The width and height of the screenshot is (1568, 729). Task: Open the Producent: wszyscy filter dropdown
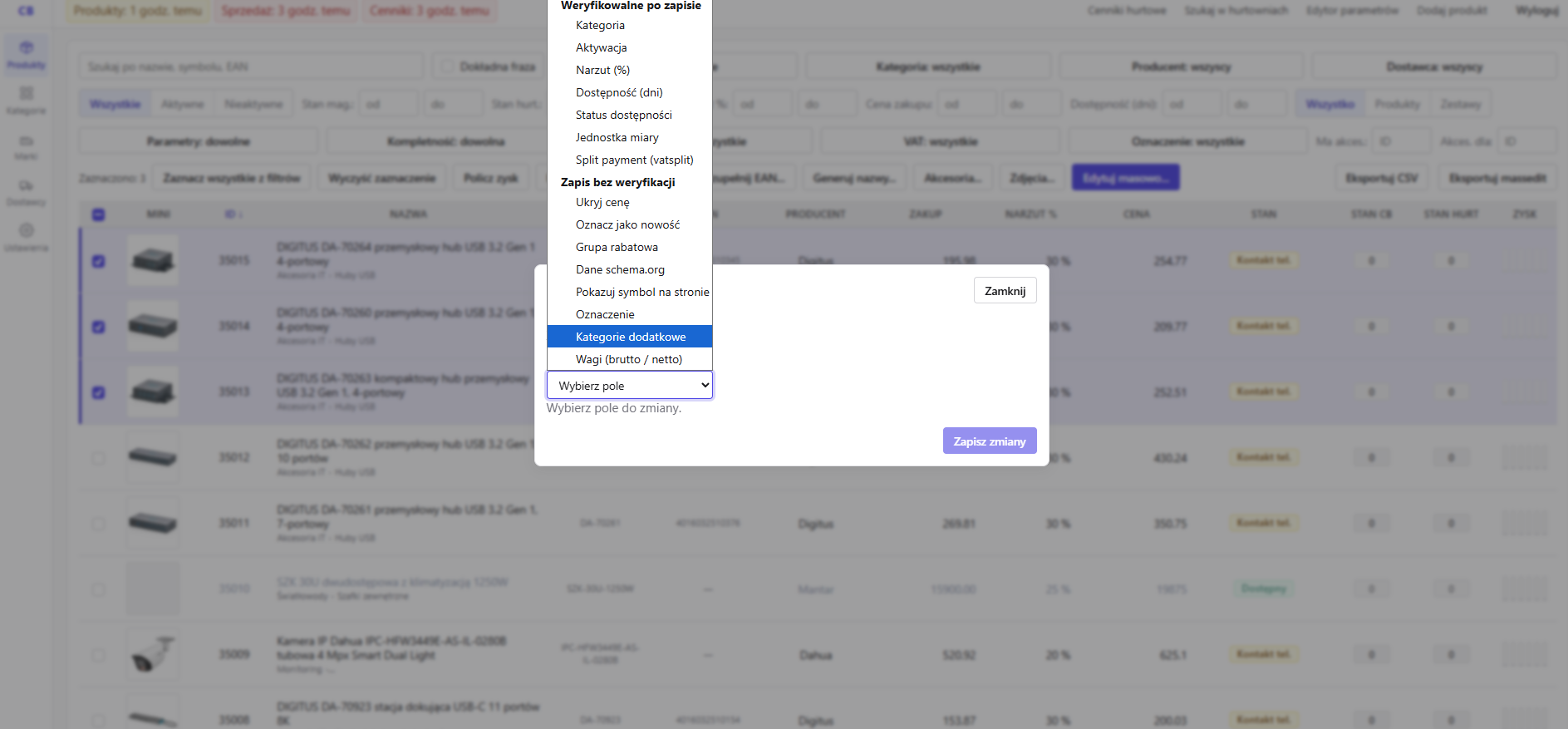coord(1181,66)
